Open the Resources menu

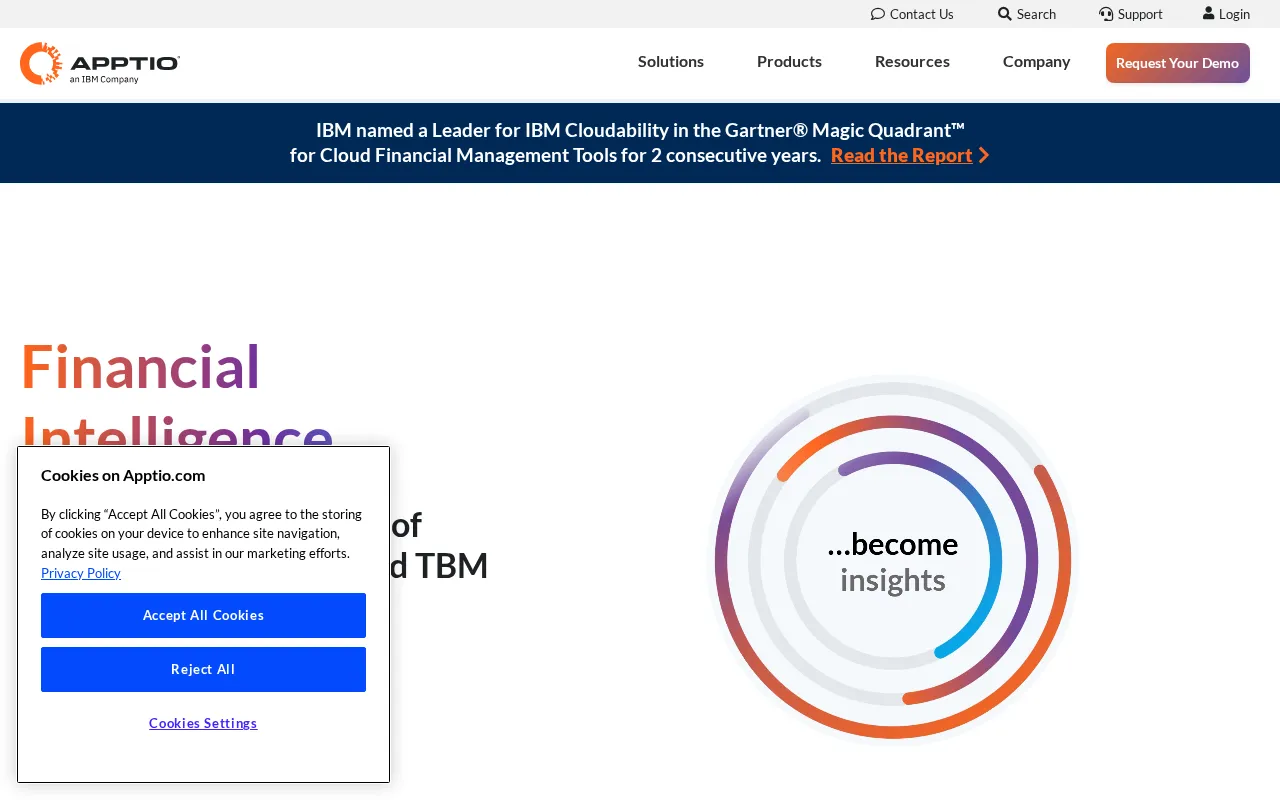pyautogui.click(x=912, y=62)
